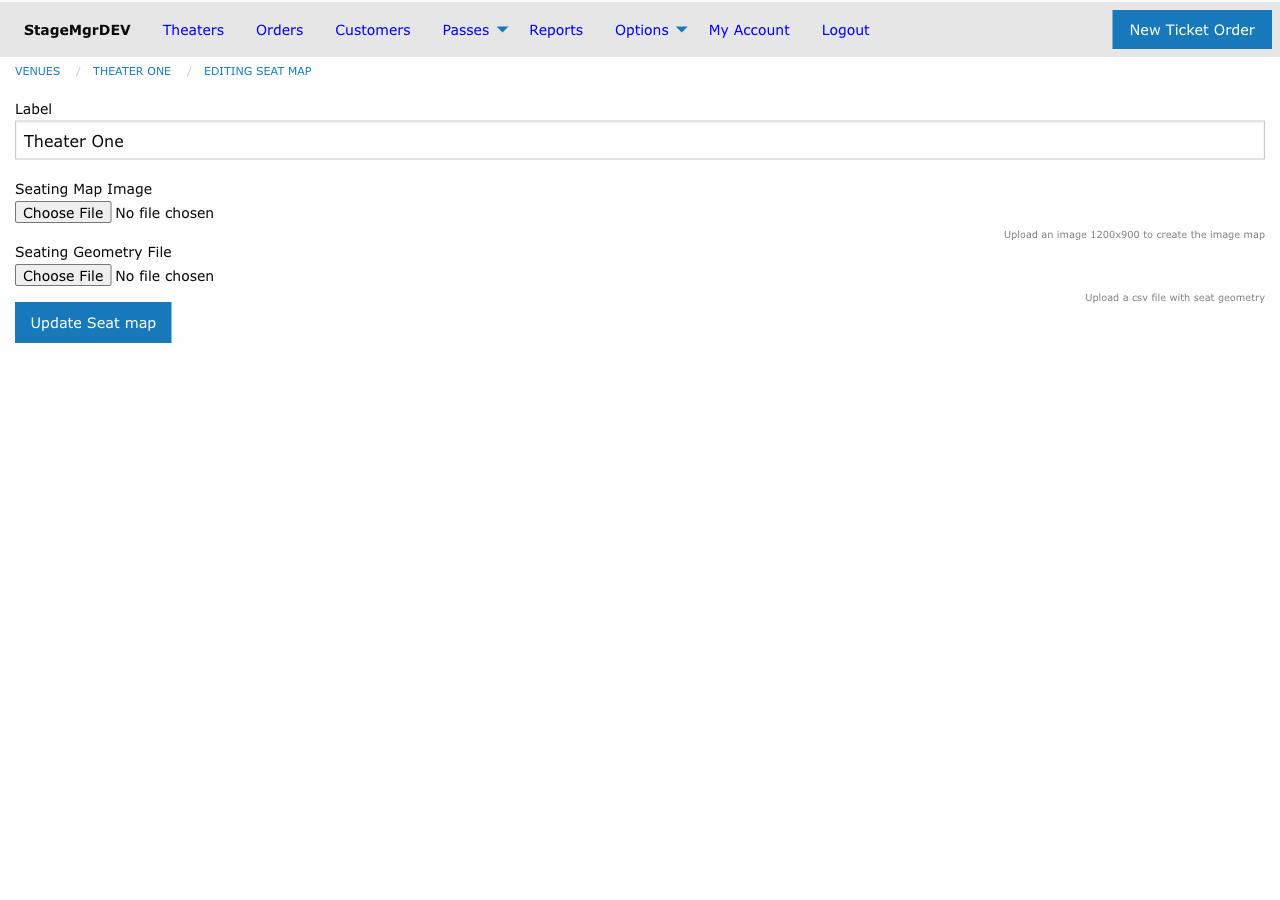Focus the Label text field

point(640,141)
